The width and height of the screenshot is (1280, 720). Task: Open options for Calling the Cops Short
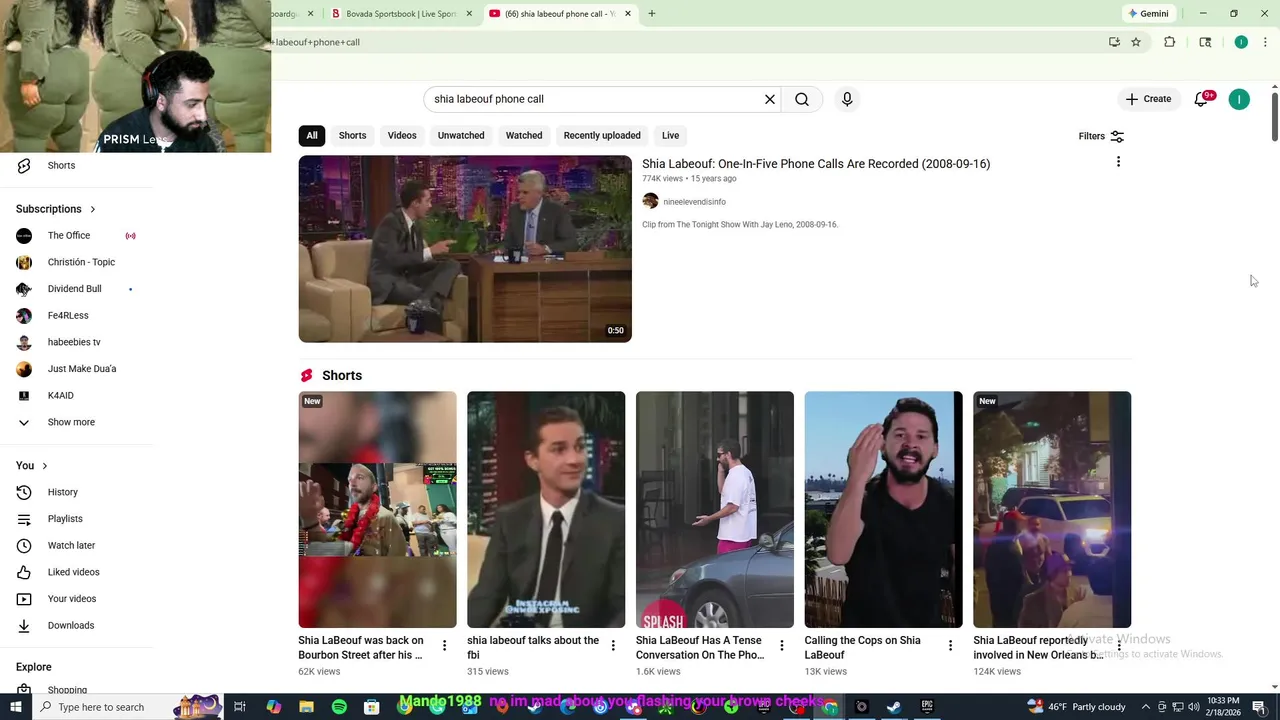(950, 646)
